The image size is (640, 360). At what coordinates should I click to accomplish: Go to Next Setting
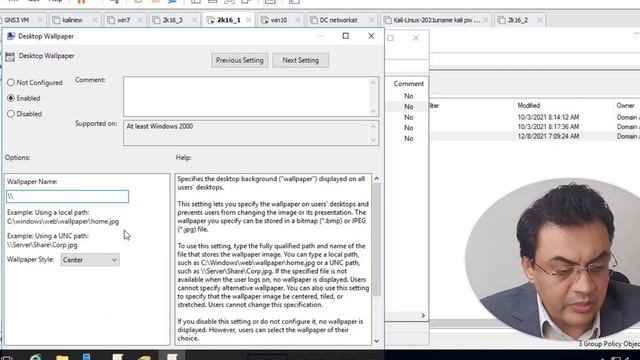point(300,60)
